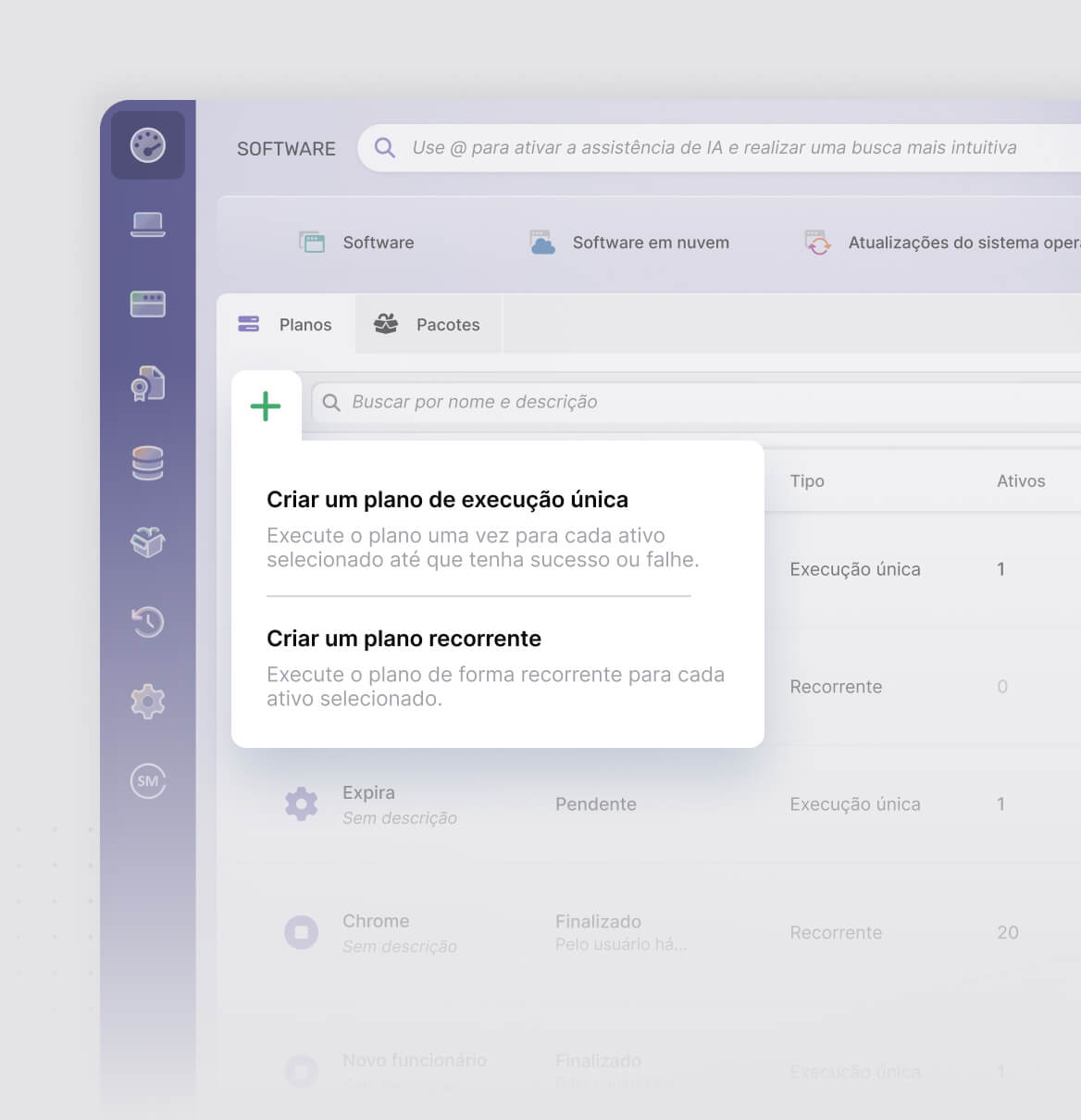The image size is (1081, 1120).
Task: Open Atualizações do sistema operacional section
Action: click(944, 243)
